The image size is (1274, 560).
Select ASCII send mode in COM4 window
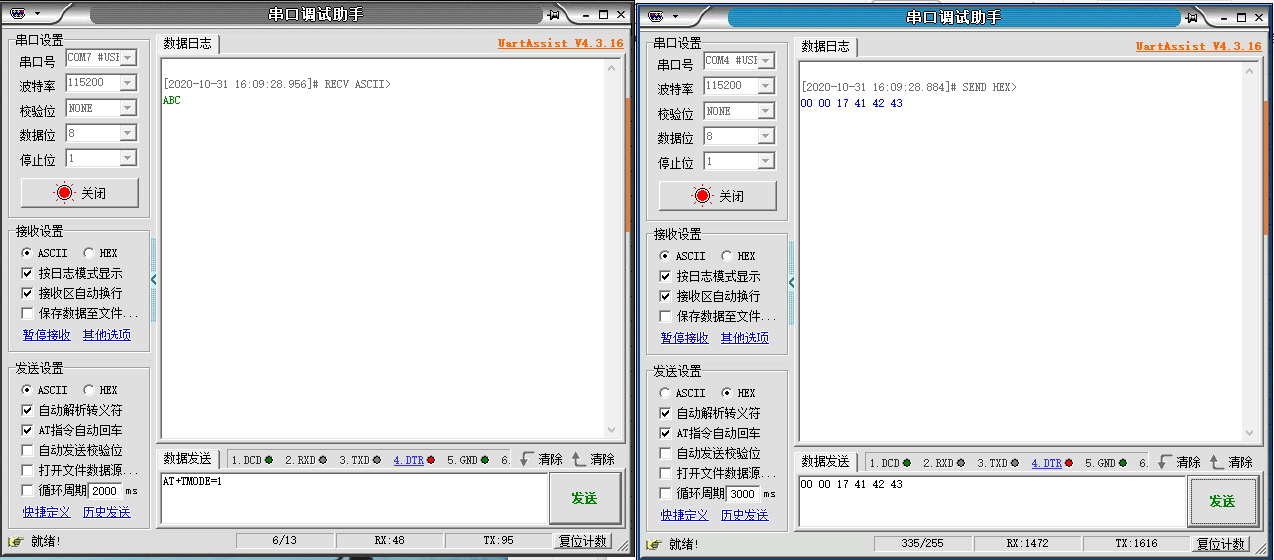coord(683,393)
